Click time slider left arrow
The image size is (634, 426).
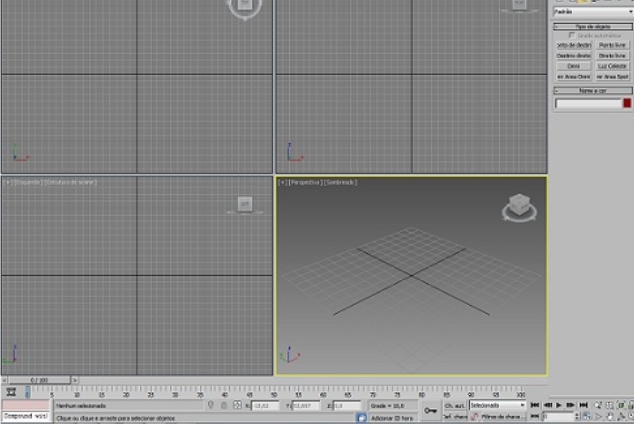point(4,380)
